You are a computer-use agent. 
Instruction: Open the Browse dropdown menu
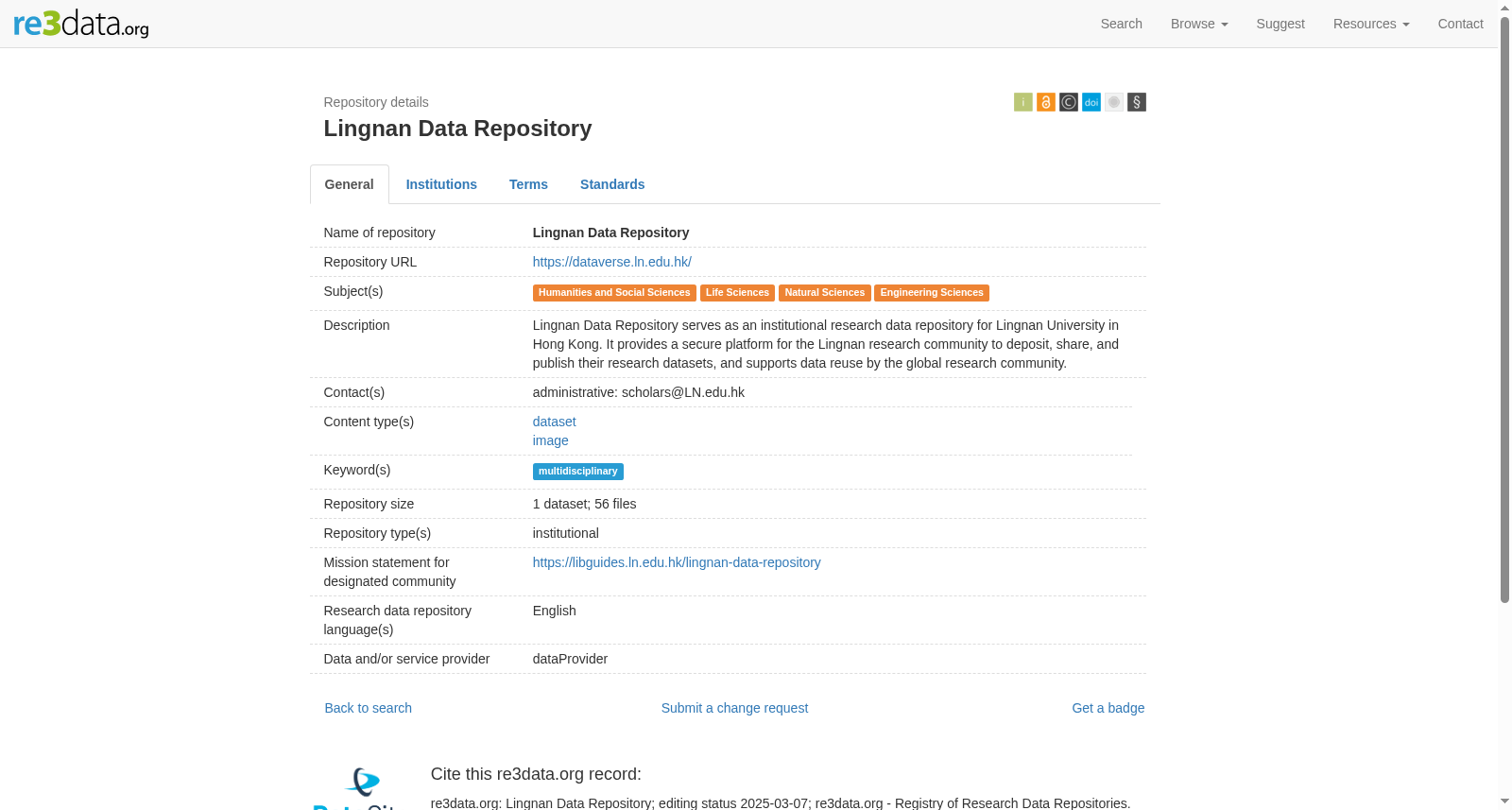[1199, 24]
